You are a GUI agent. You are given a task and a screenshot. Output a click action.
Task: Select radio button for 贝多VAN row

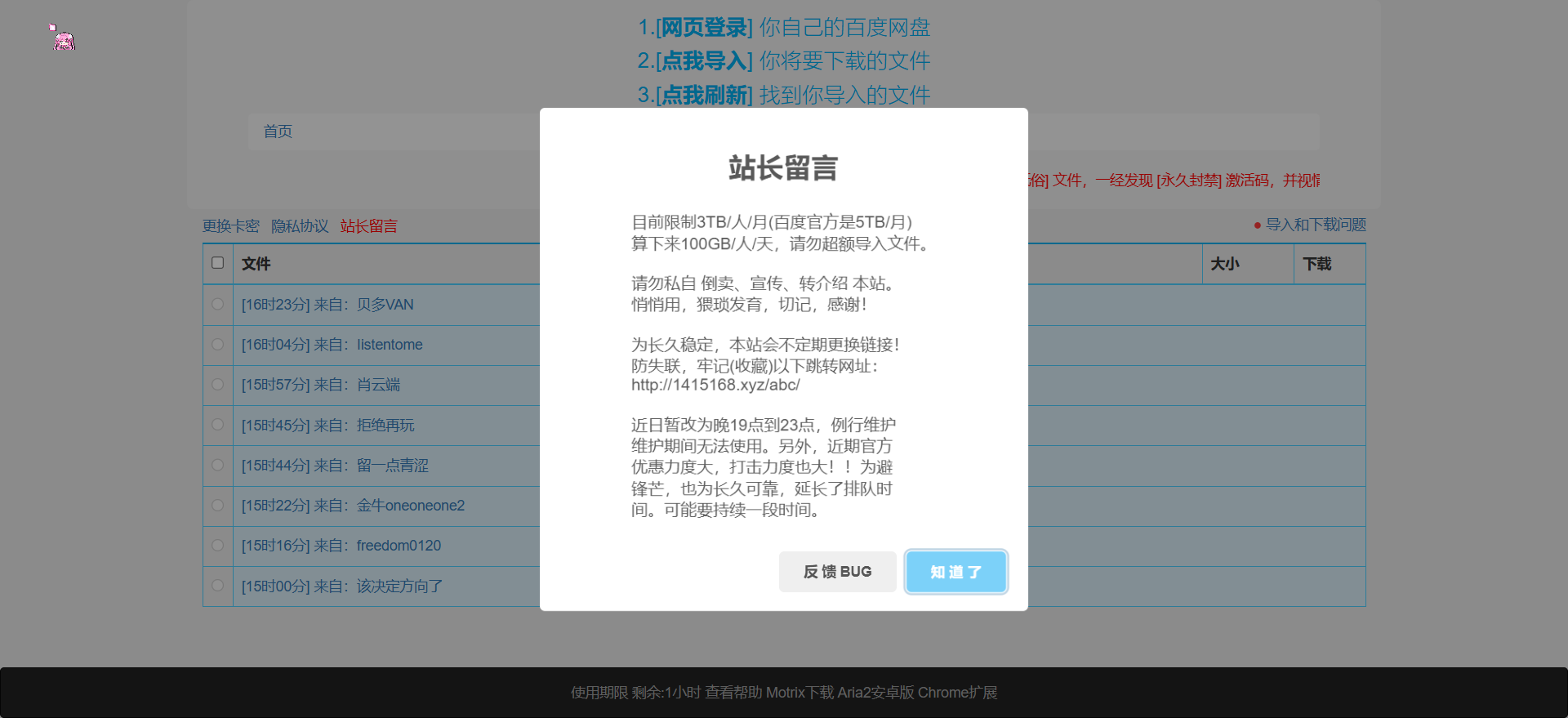(x=217, y=305)
